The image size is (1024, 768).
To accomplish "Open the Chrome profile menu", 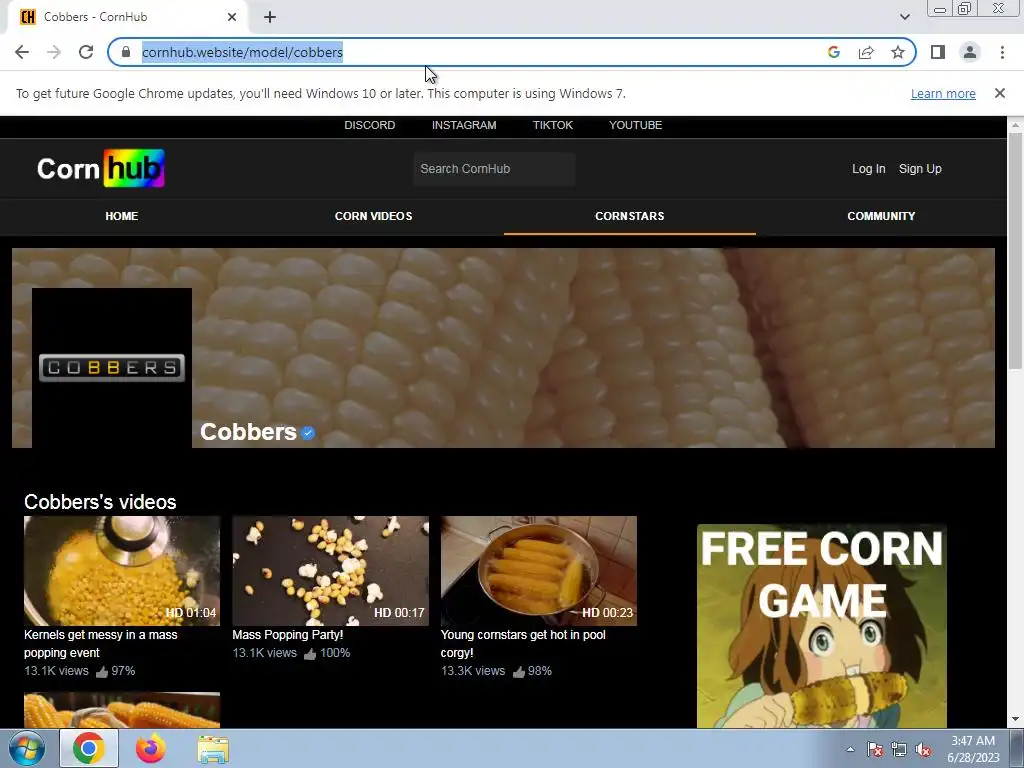I will pyautogui.click(x=970, y=52).
